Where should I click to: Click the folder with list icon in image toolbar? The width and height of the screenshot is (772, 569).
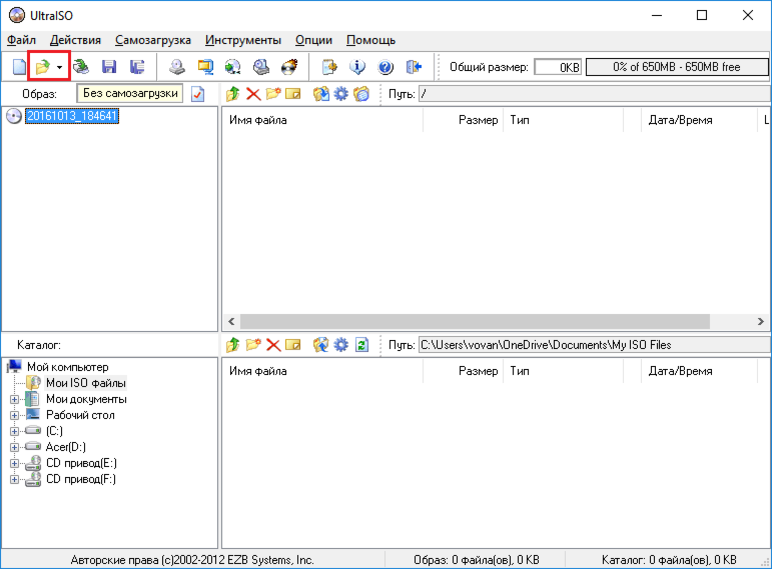click(361, 94)
